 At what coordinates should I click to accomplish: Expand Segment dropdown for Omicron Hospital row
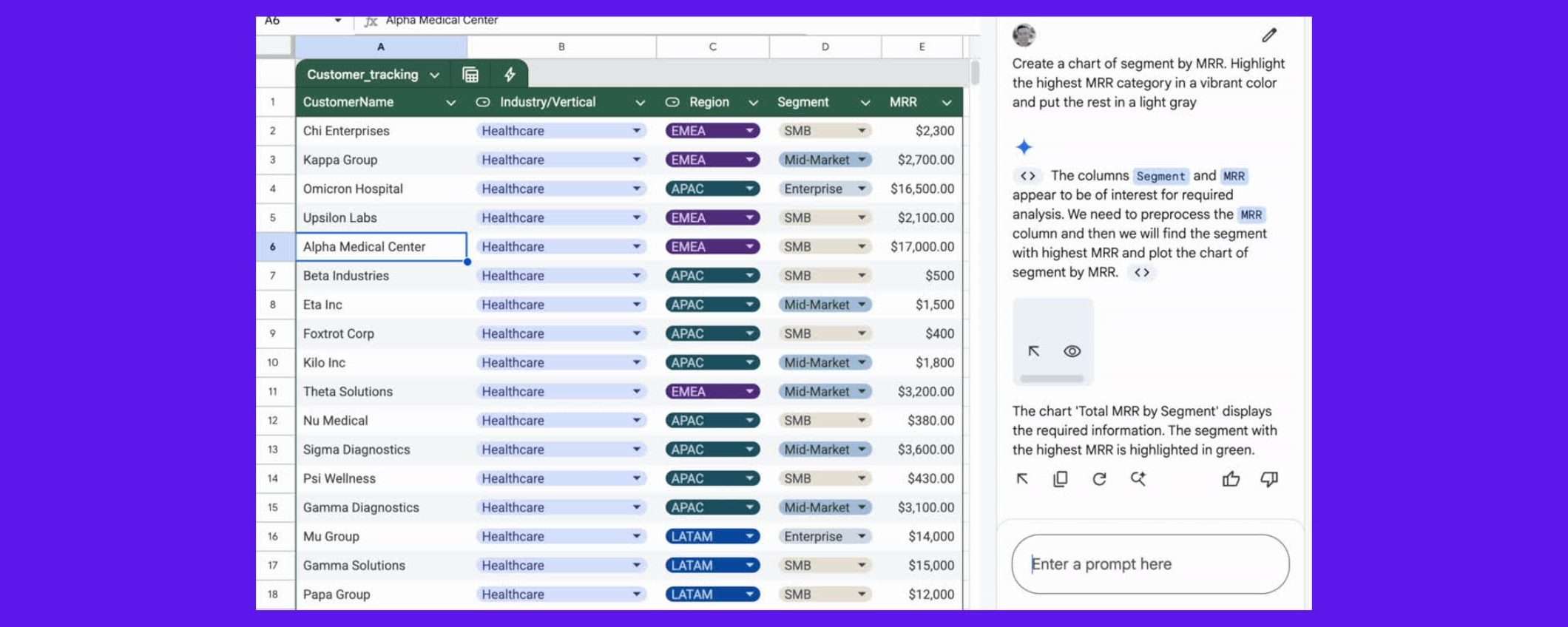pyautogui.click(x=862, y=189)
